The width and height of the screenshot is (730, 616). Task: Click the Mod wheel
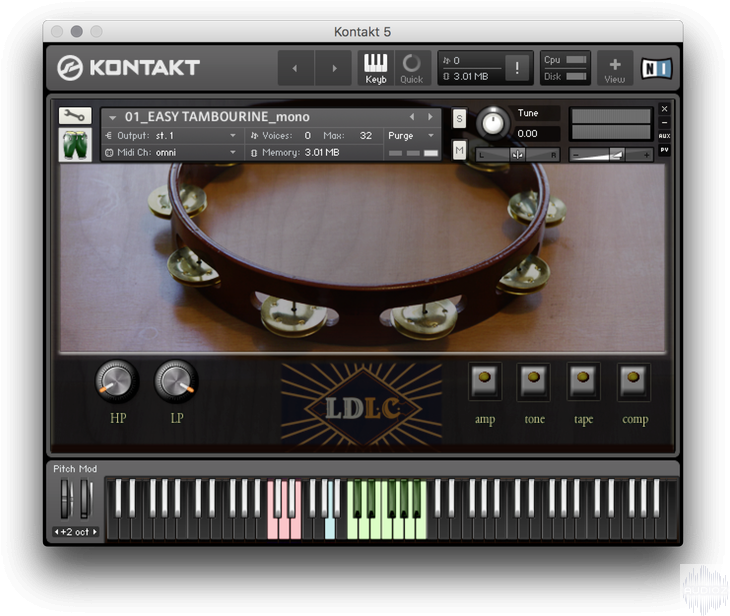(x=86, y=499)
